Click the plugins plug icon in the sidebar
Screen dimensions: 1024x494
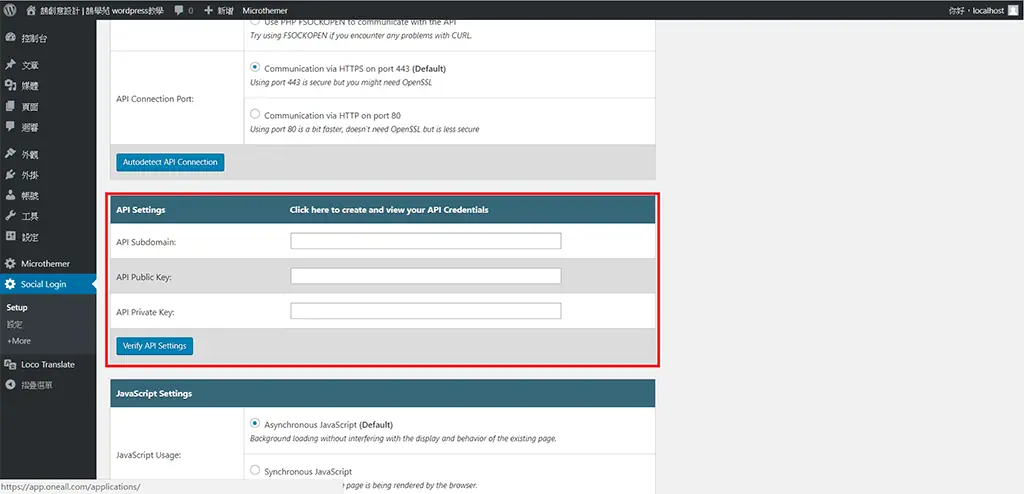pos(10,175)
